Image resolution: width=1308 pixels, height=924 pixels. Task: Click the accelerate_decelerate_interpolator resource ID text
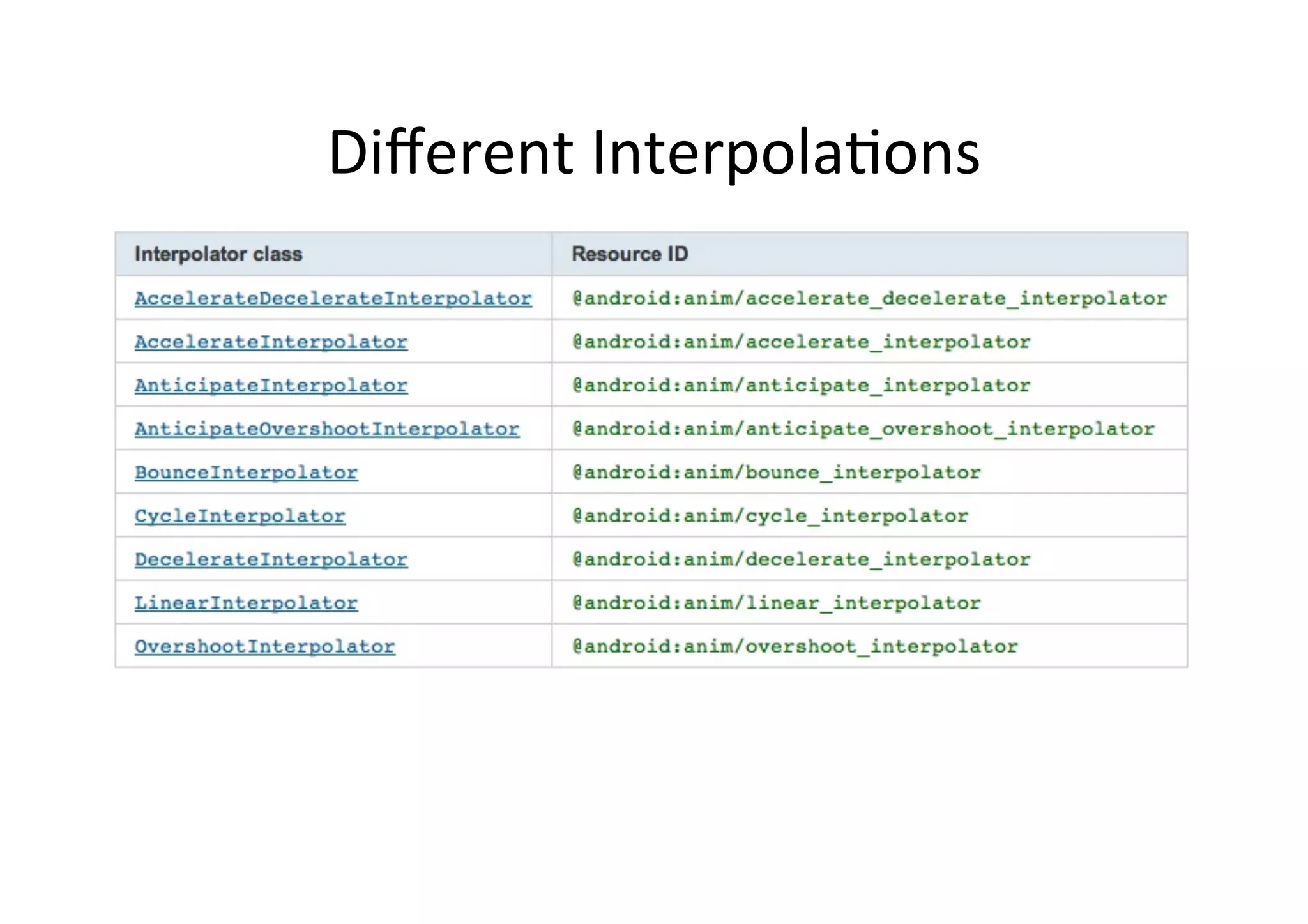click(869, 298)
